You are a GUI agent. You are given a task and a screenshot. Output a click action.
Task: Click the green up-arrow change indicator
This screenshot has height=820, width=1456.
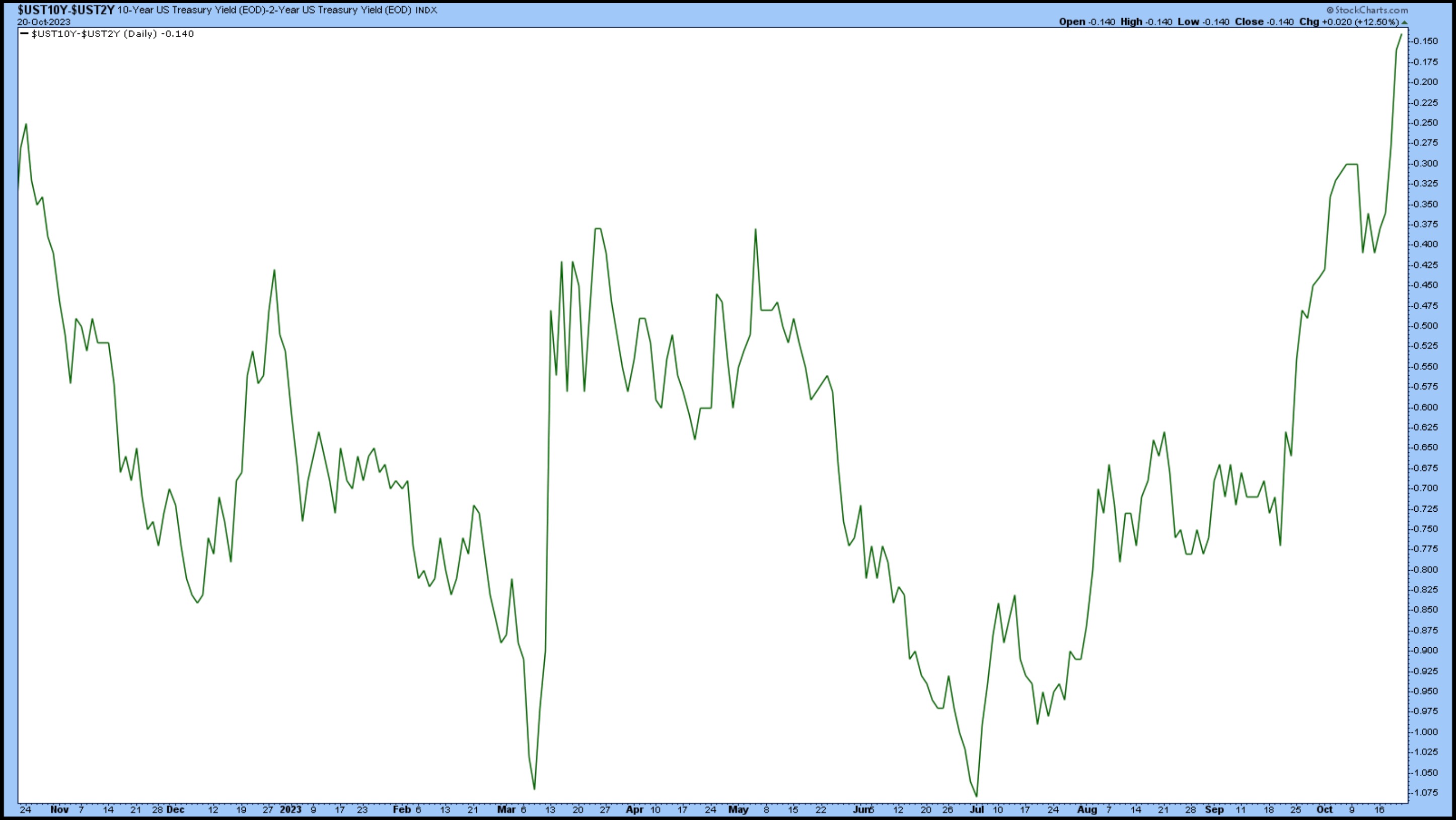1405,22
